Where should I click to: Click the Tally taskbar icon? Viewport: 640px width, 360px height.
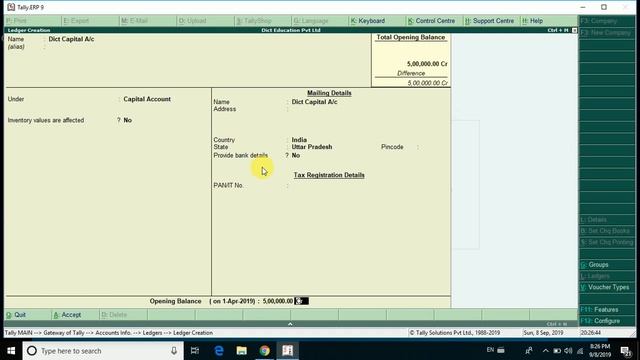(x=287, y=351)
